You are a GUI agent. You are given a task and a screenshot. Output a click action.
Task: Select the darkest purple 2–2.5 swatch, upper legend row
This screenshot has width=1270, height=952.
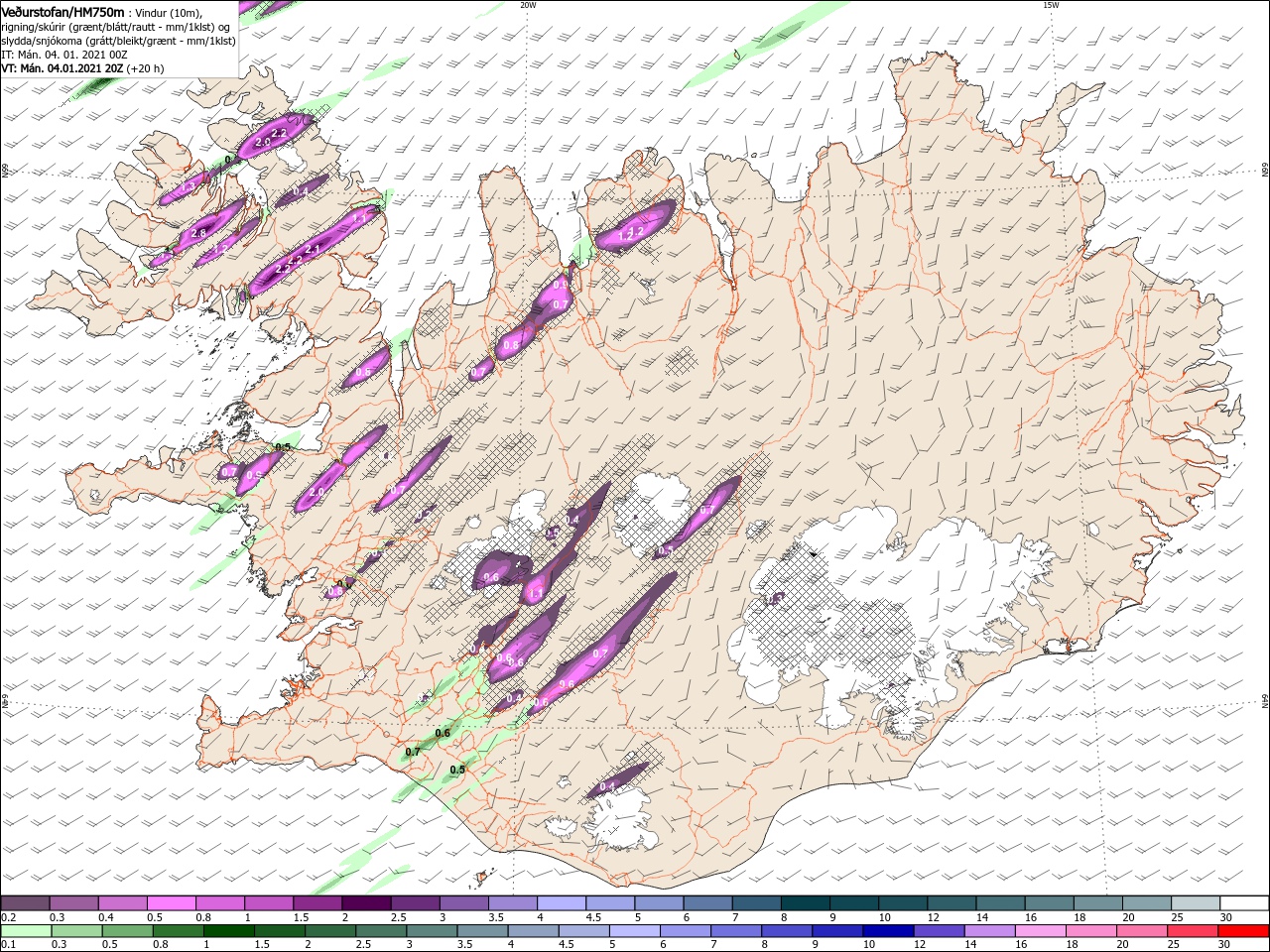click(x=366, y=903)
